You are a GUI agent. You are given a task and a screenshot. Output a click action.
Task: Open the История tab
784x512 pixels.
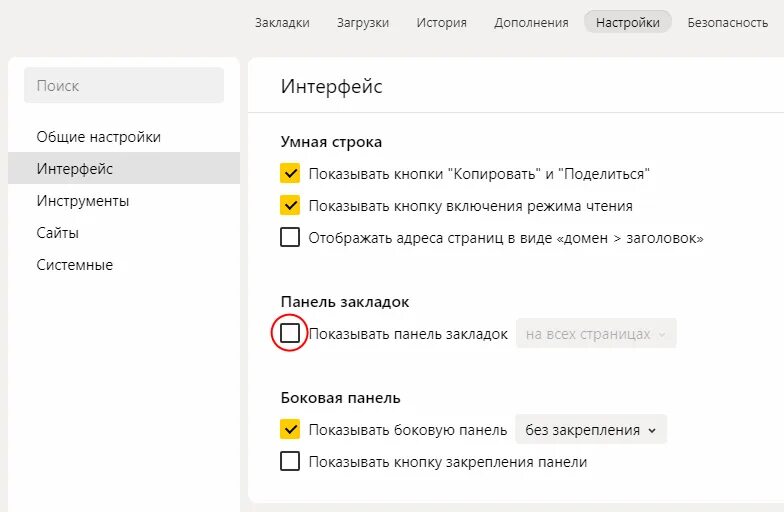442,22
